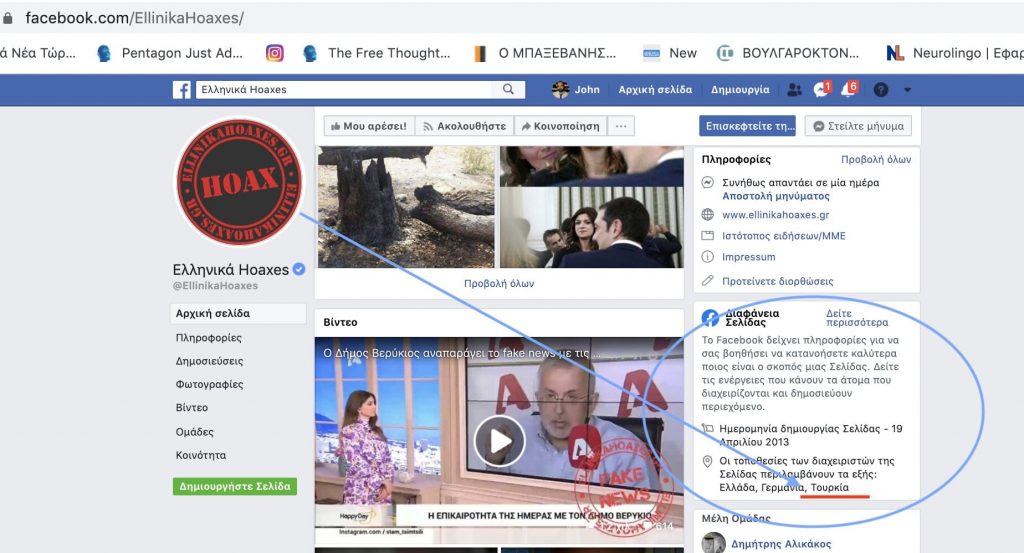Open the notifications bell icon
The image size is (1024, 553).
click(x=849, y=90)
